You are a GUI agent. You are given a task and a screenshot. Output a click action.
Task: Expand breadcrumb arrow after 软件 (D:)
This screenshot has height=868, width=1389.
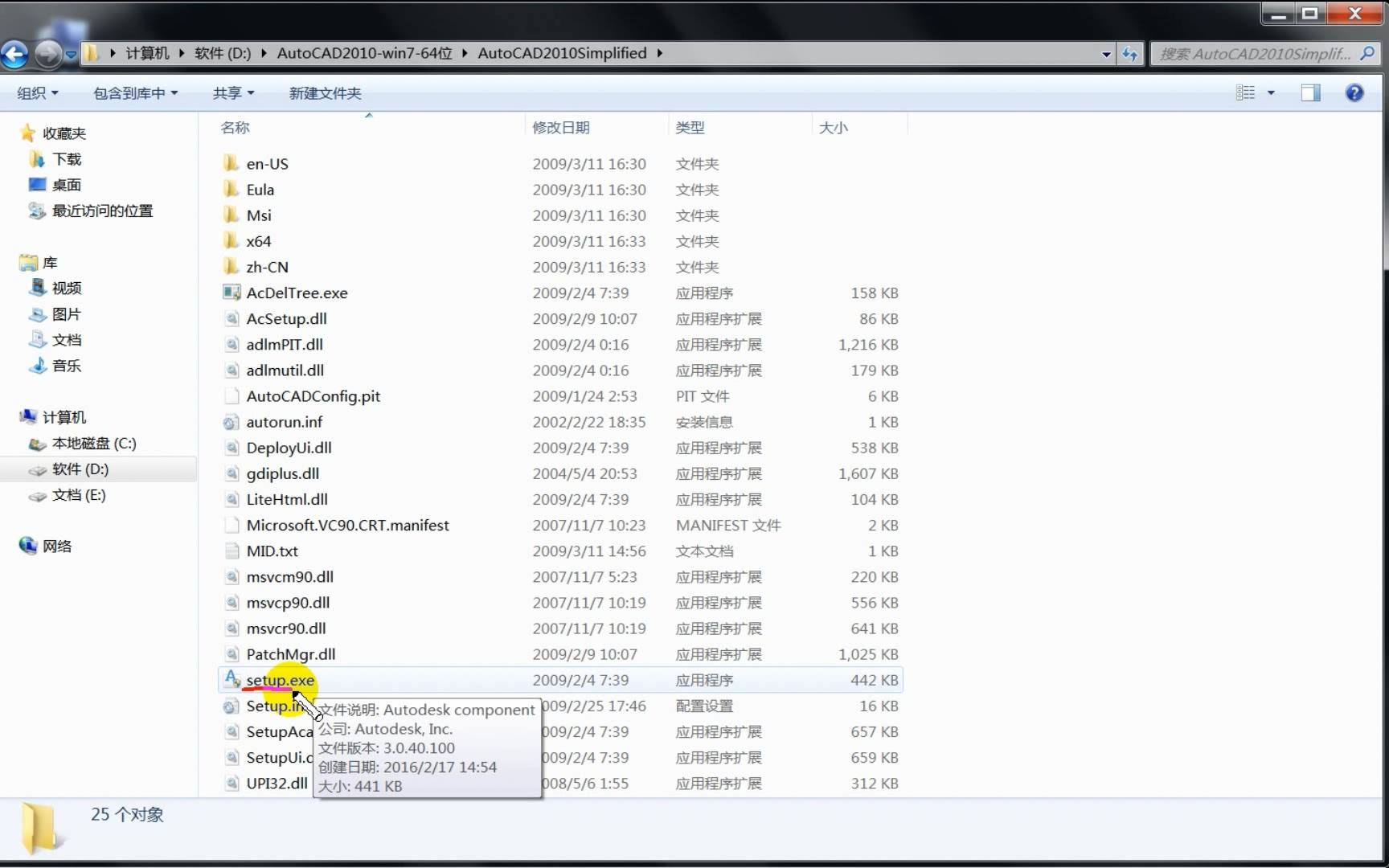[264, 54]
